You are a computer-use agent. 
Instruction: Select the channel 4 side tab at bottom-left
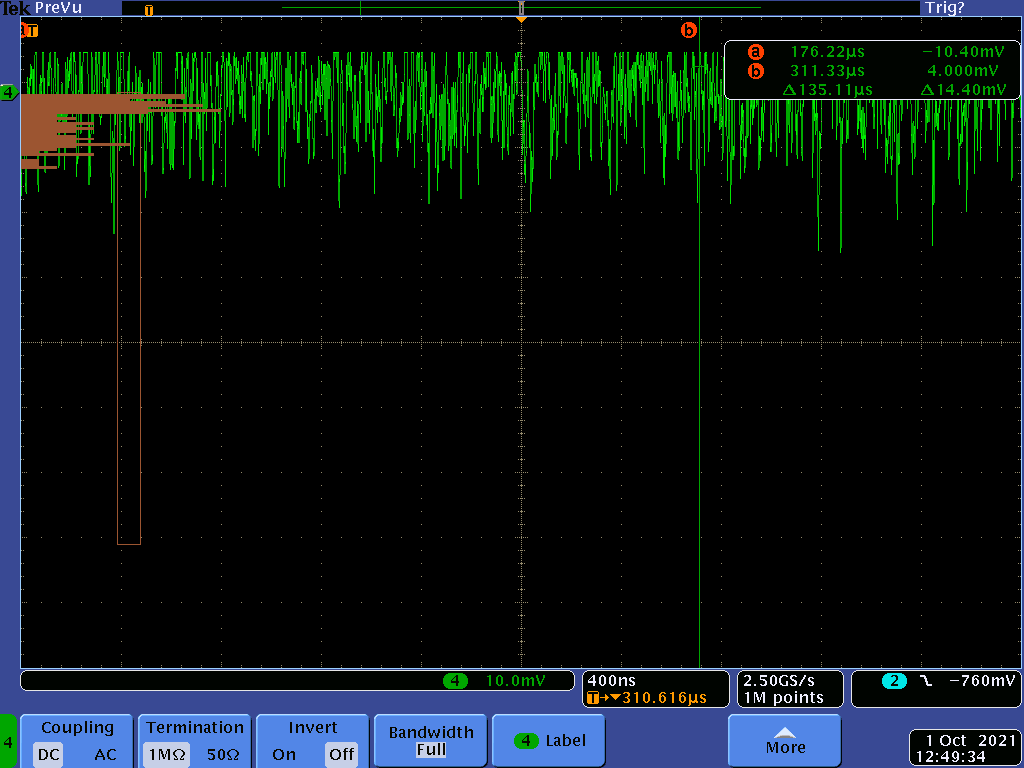[x=9, y=742]
